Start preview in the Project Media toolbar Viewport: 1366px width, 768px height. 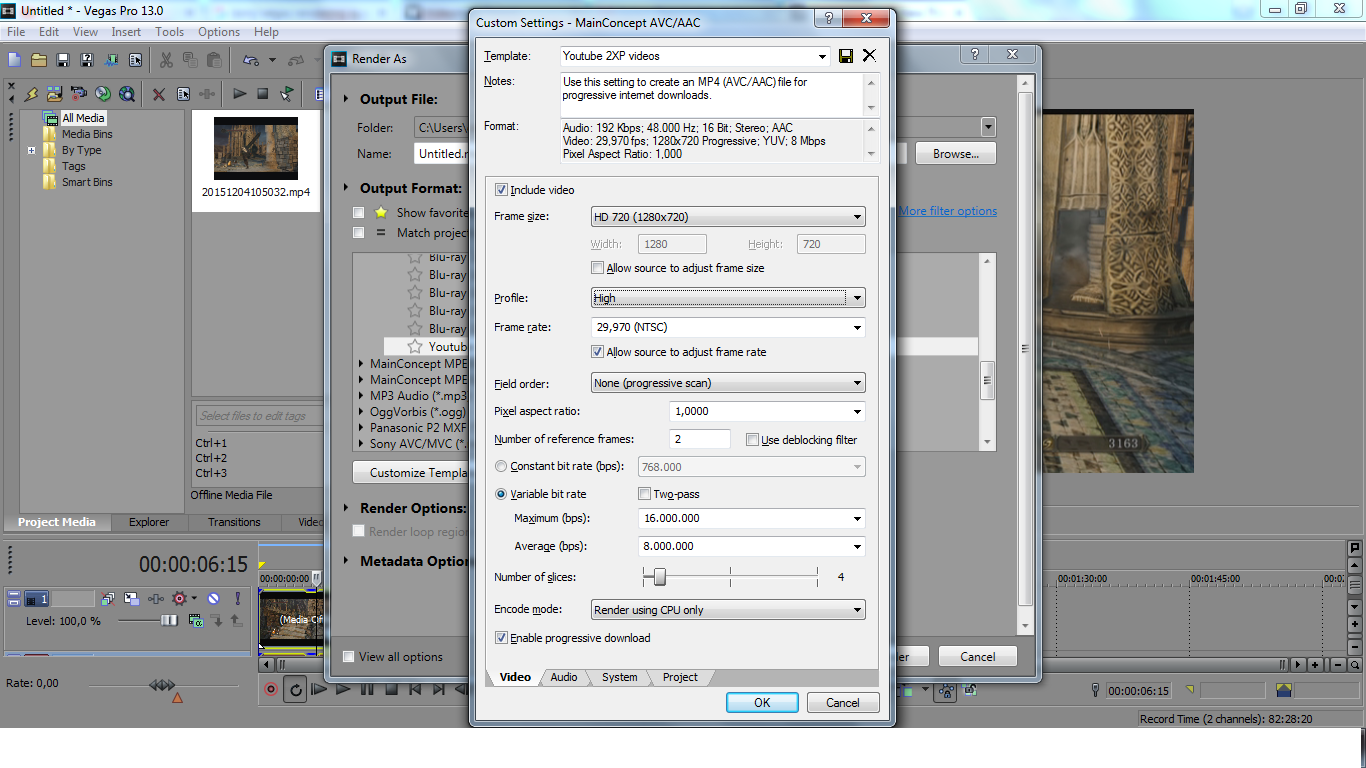point(239,94)
